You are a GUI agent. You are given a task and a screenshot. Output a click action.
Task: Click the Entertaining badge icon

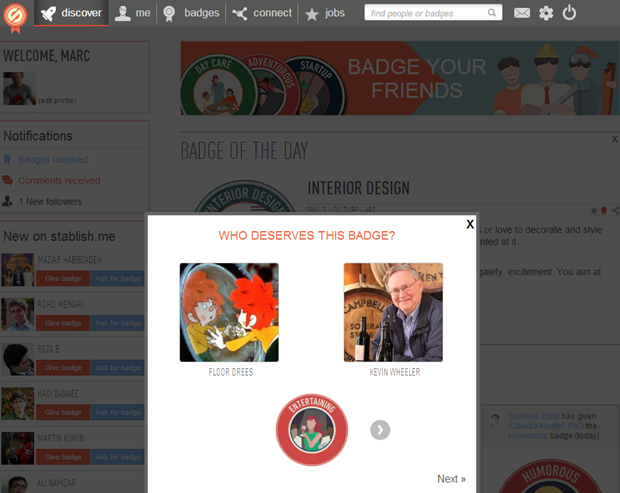(x=312, y=430)
